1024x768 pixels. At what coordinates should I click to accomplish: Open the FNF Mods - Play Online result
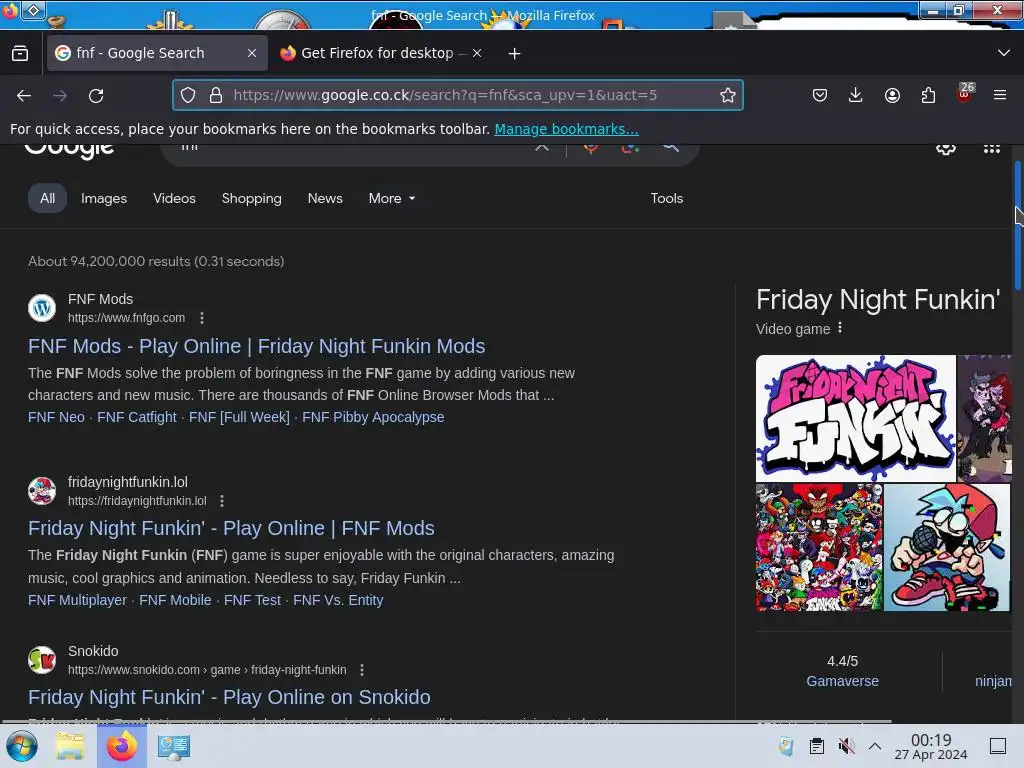pyautogui.click(x=257, y=346)
